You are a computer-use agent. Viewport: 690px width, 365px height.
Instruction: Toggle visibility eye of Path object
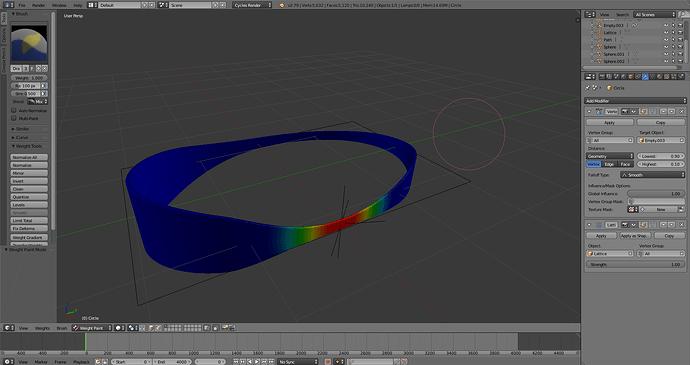coord(666,40)
